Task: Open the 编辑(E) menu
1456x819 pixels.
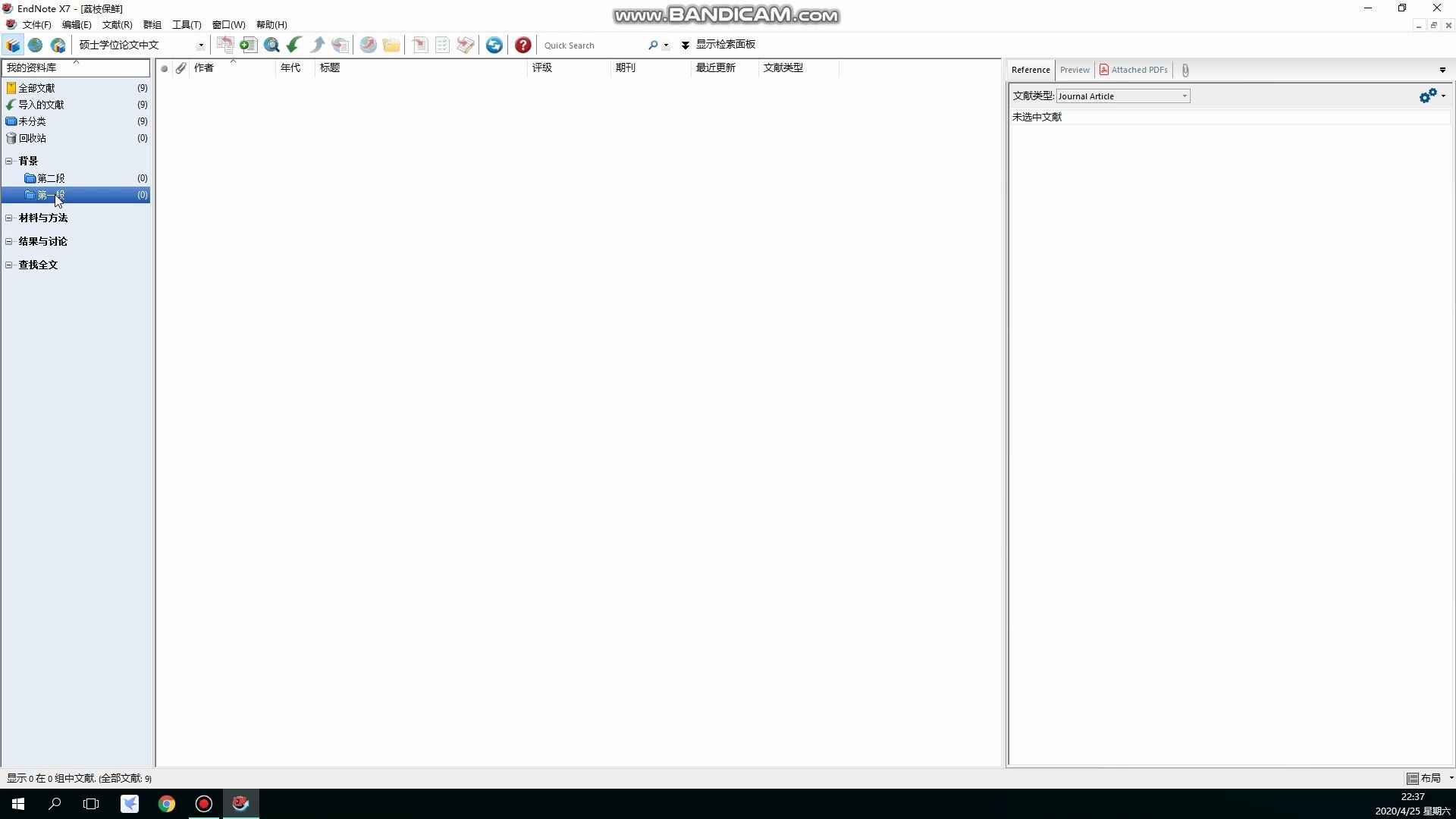Action: pos(77,25)
